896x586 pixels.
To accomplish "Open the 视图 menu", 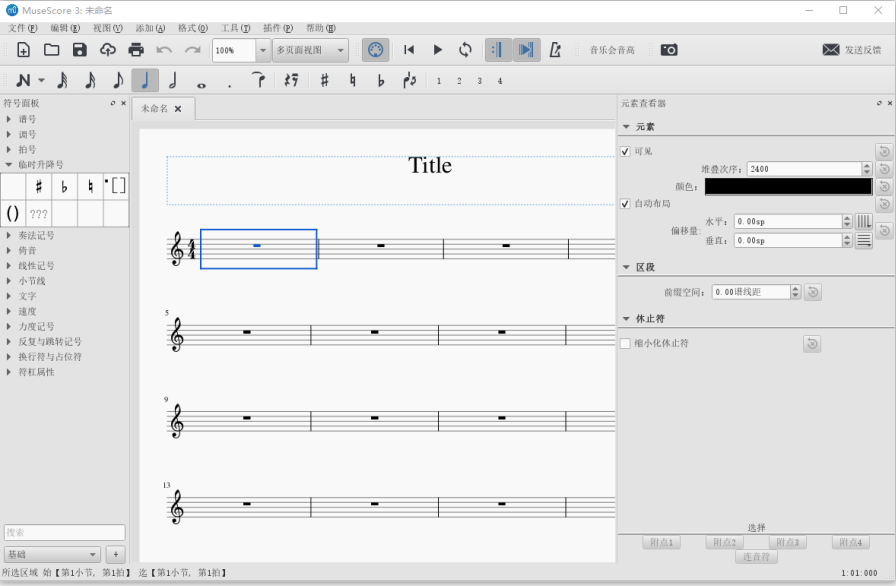I will click(108, 28).
